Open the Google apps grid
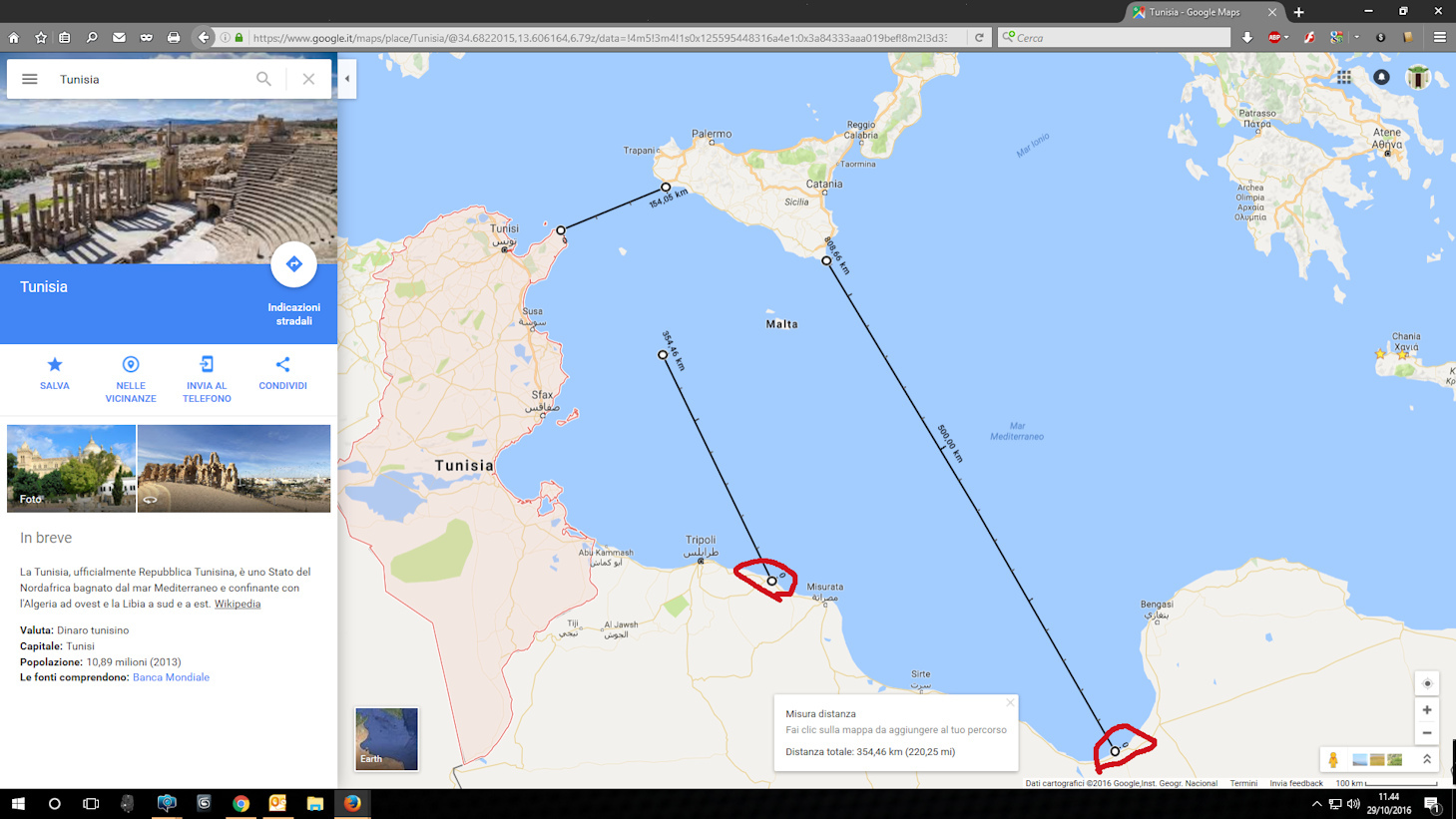Viewport: 1456px width, 819px height. [x=1344, y=77]
